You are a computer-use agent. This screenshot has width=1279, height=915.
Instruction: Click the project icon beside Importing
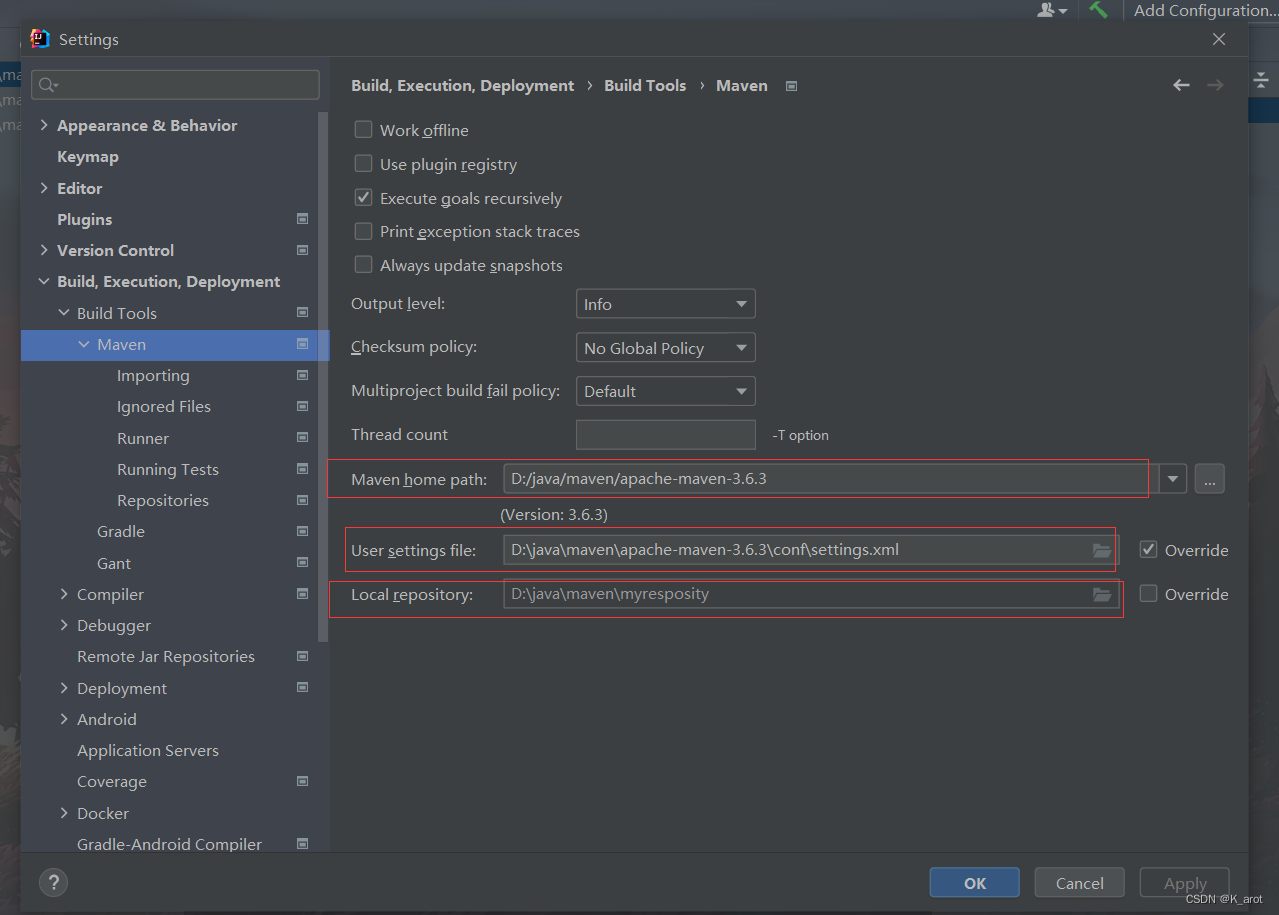[303, 375]
